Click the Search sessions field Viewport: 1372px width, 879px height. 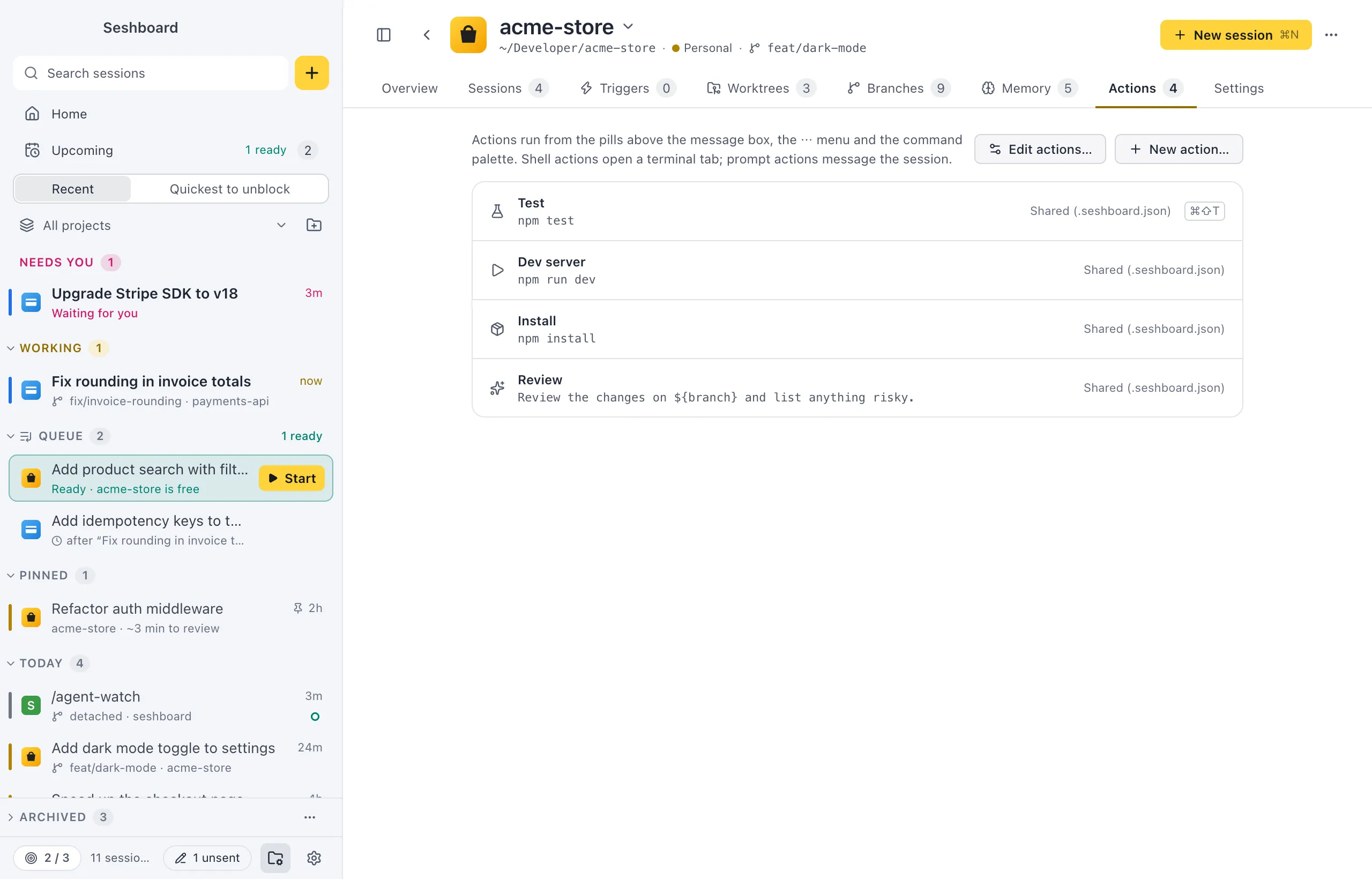click(151, 72)
